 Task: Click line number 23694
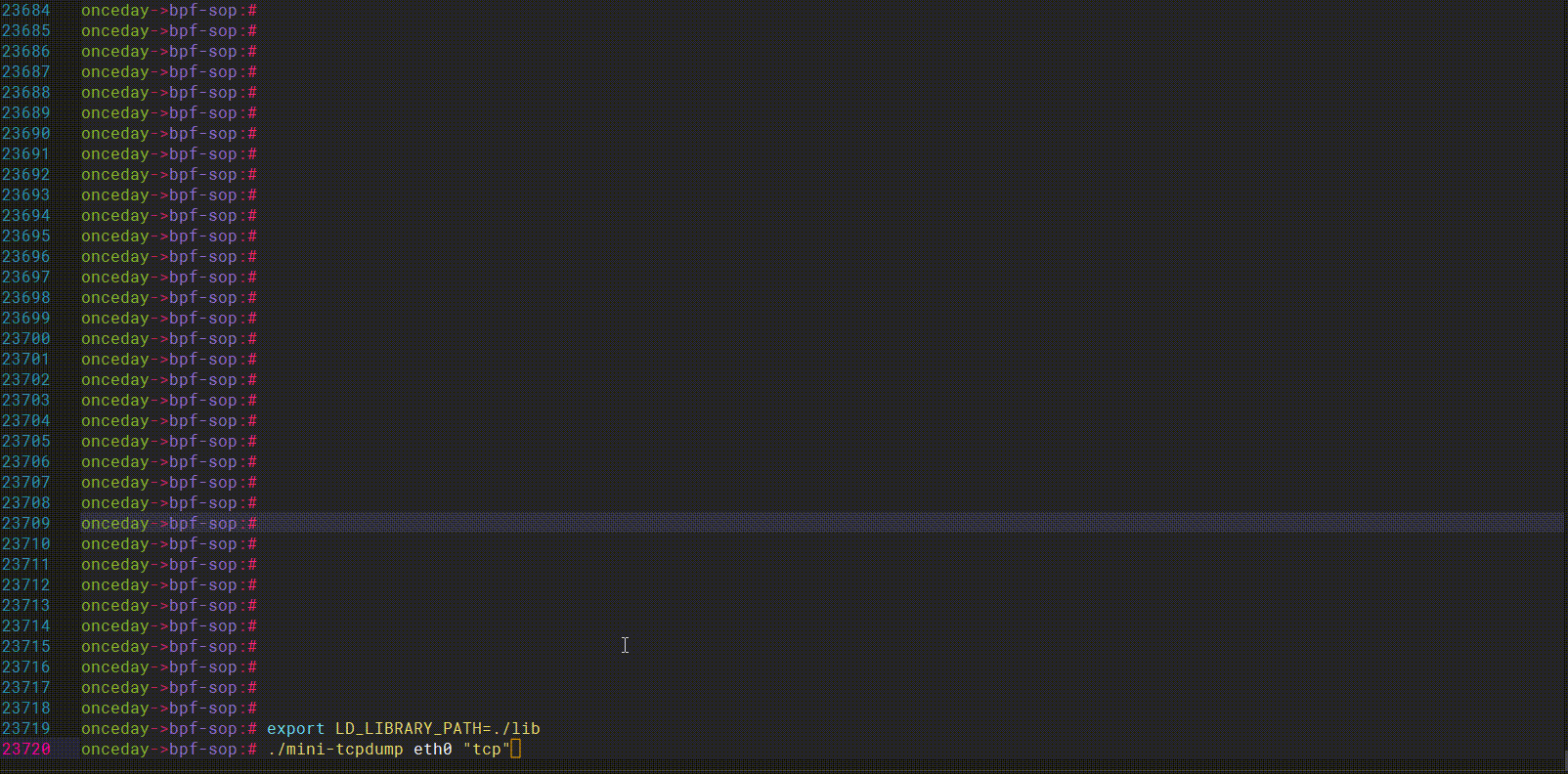[x=26, y=216]
